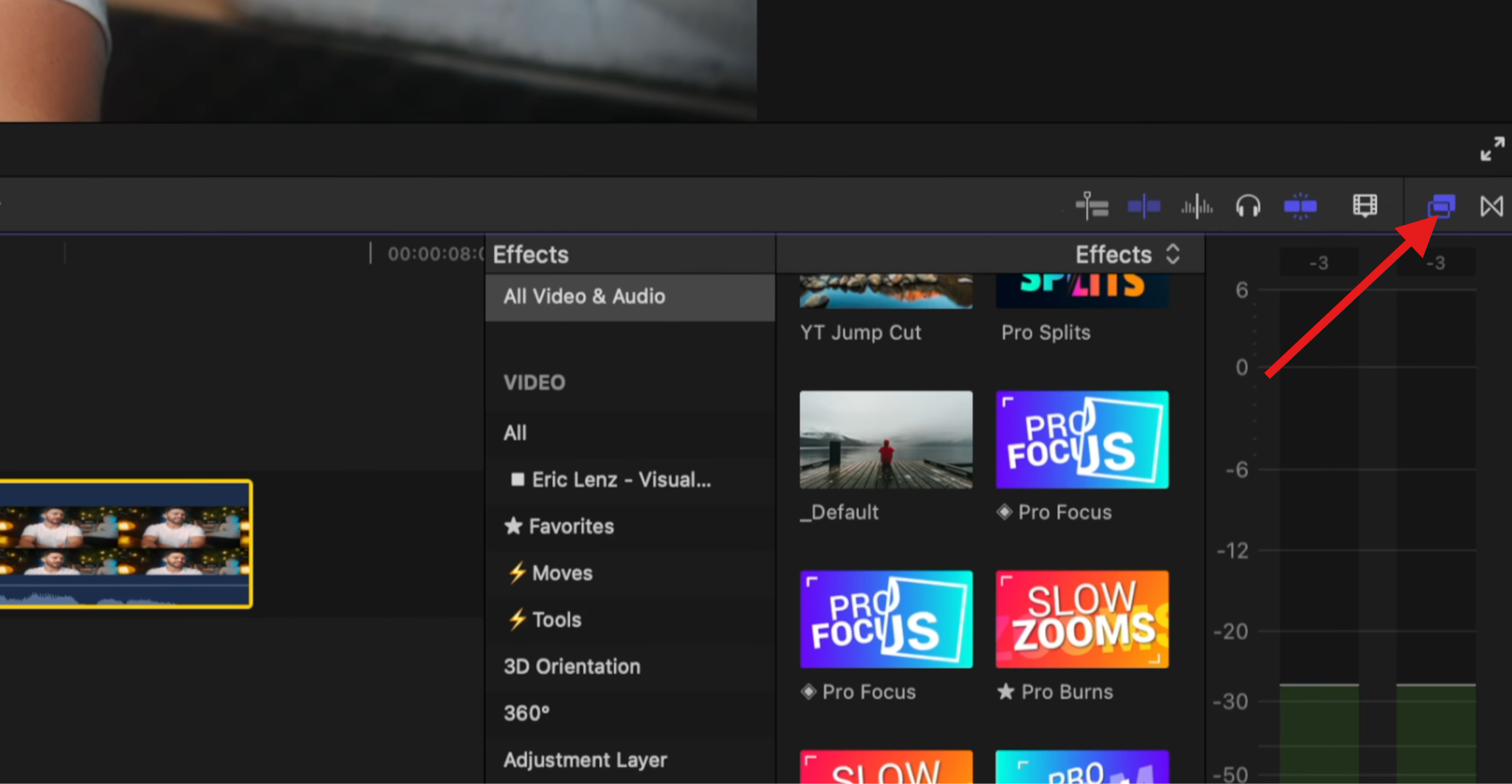The height and width of the screenshot is (784, 1512).
Task: Select the All Video & Audio category
Action: tap(583, 297)
